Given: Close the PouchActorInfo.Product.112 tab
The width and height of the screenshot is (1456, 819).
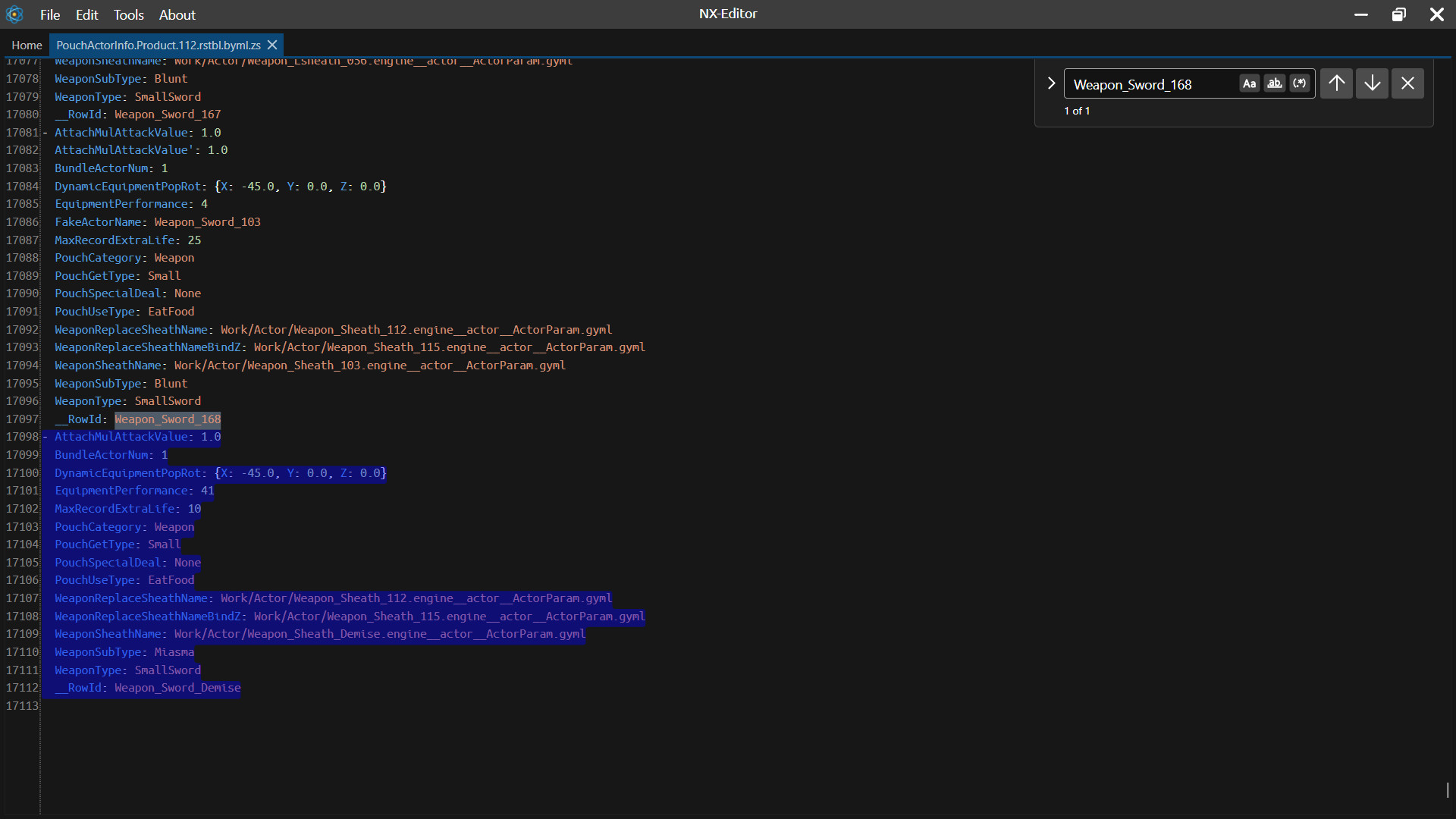Looking at the screenshot, I should (x=272, y=45).
